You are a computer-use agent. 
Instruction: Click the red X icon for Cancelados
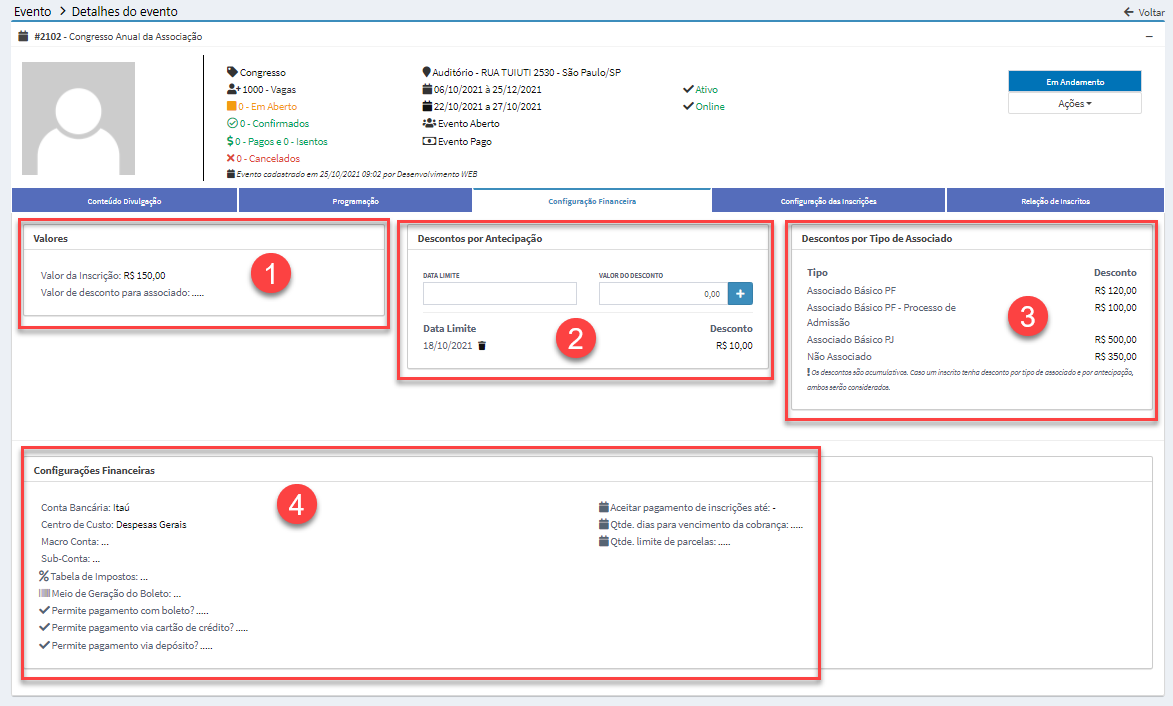(231, 158)
